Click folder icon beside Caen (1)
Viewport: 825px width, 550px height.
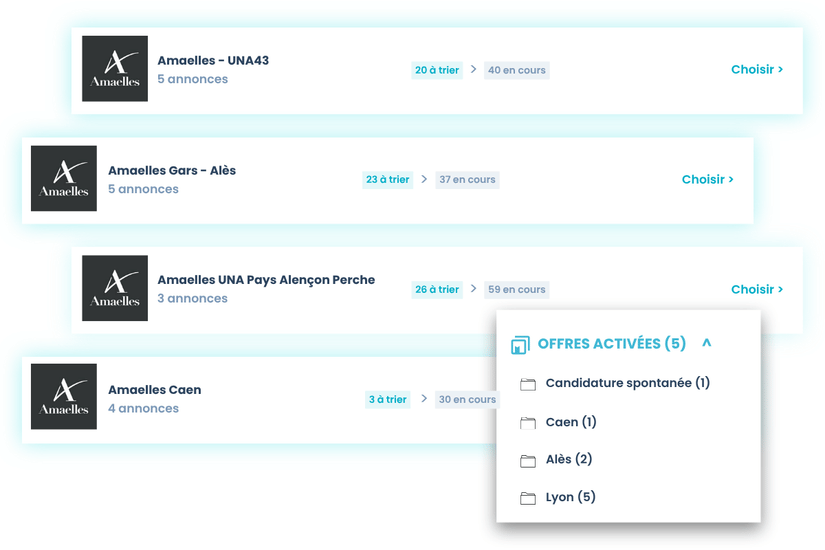pyautogui.click(x=528, y=423)
